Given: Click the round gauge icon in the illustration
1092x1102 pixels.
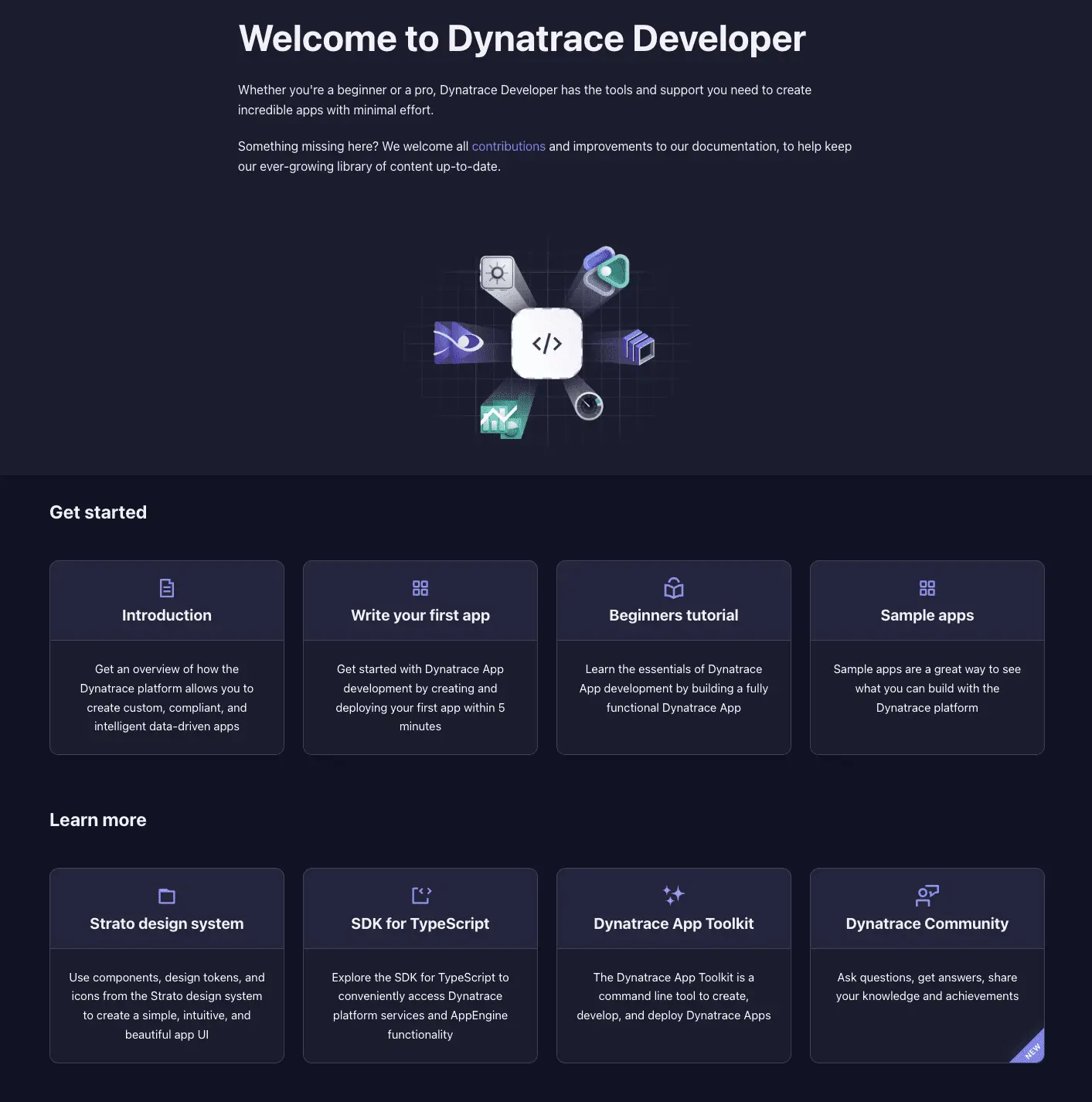Looking at the screenshot, I should coord(589,406).
